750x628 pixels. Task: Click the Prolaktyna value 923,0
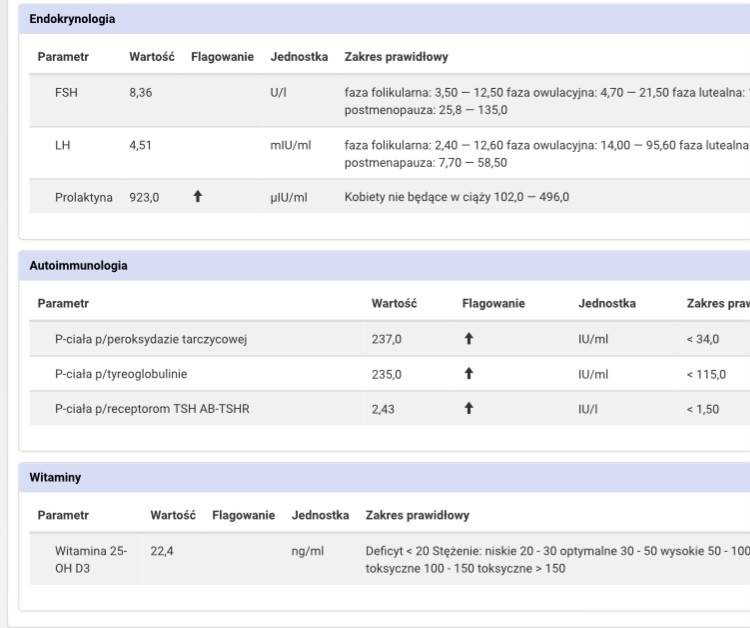click(144, 197)
